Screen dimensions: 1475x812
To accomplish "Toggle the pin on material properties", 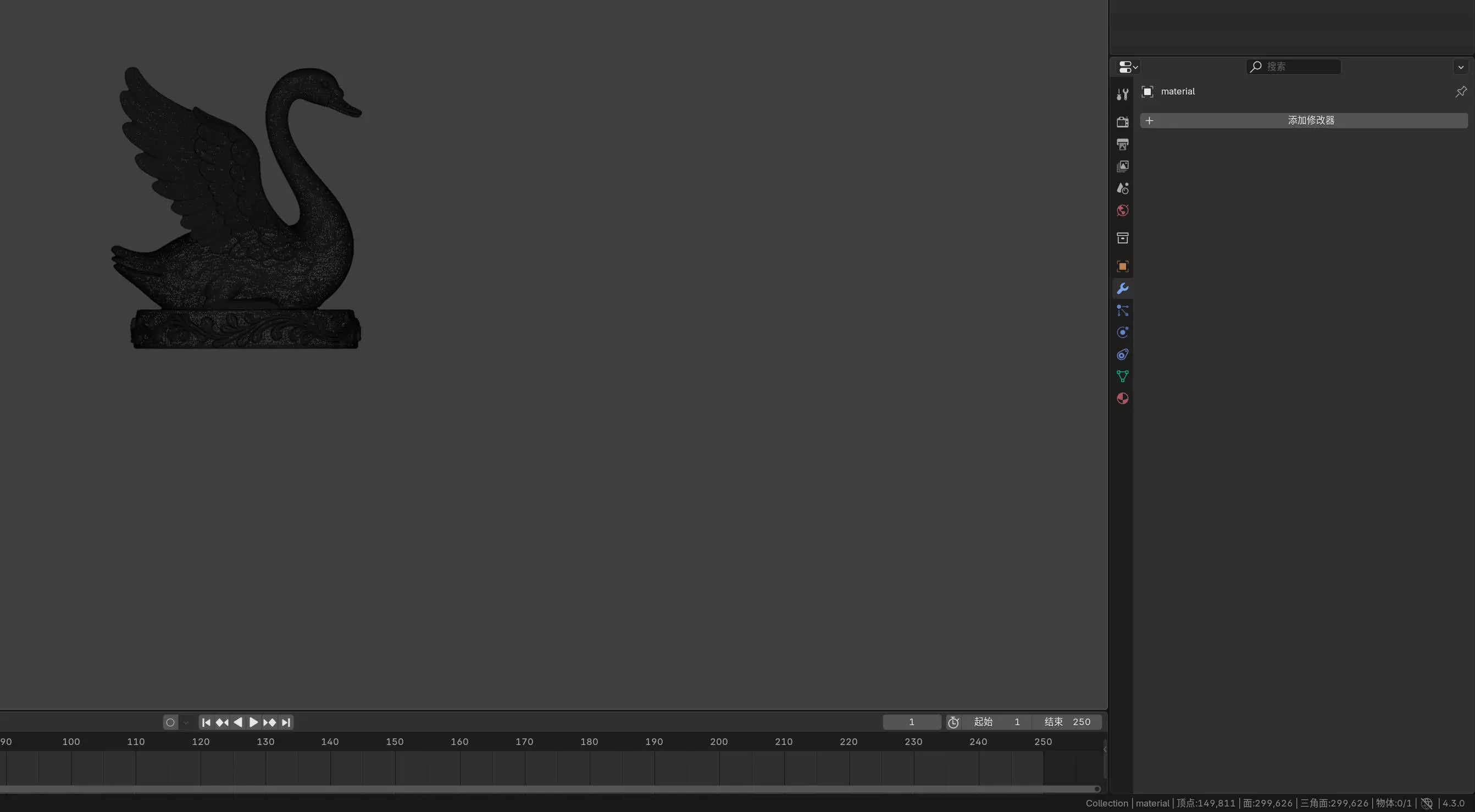I will tap(1460, 92).
